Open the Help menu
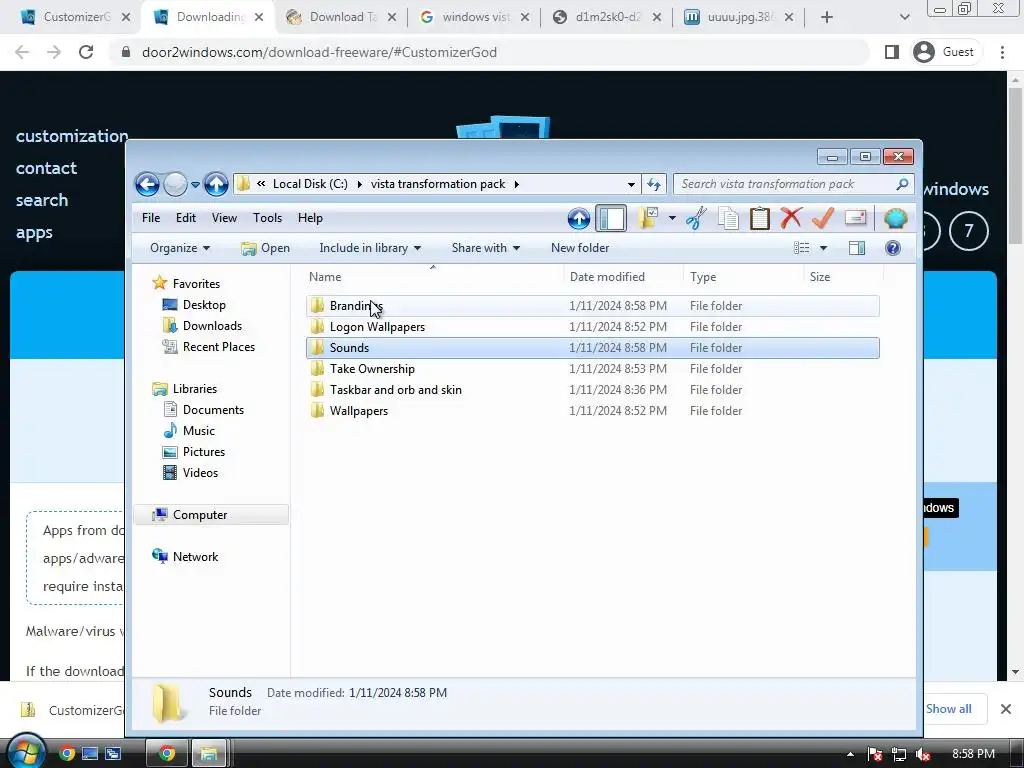Viewport: 1024px width, 768px height. point(310,218)
